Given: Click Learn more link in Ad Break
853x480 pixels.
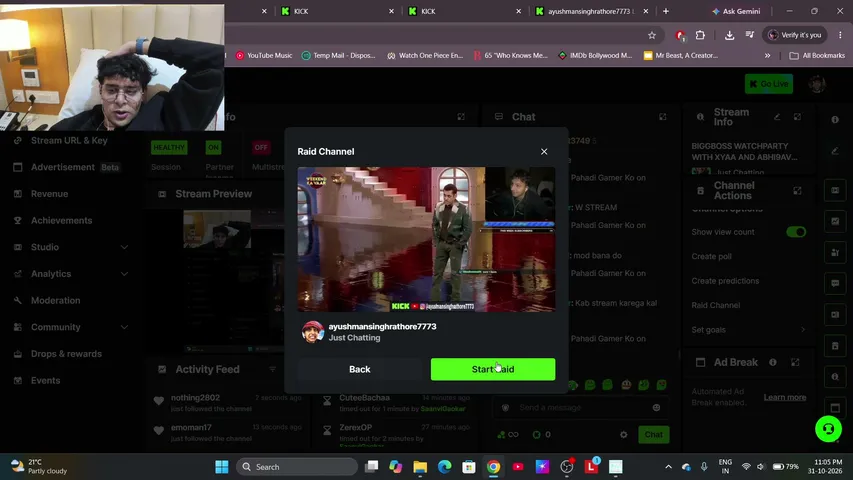Looking at the screenshot, I should pos(785,397).
